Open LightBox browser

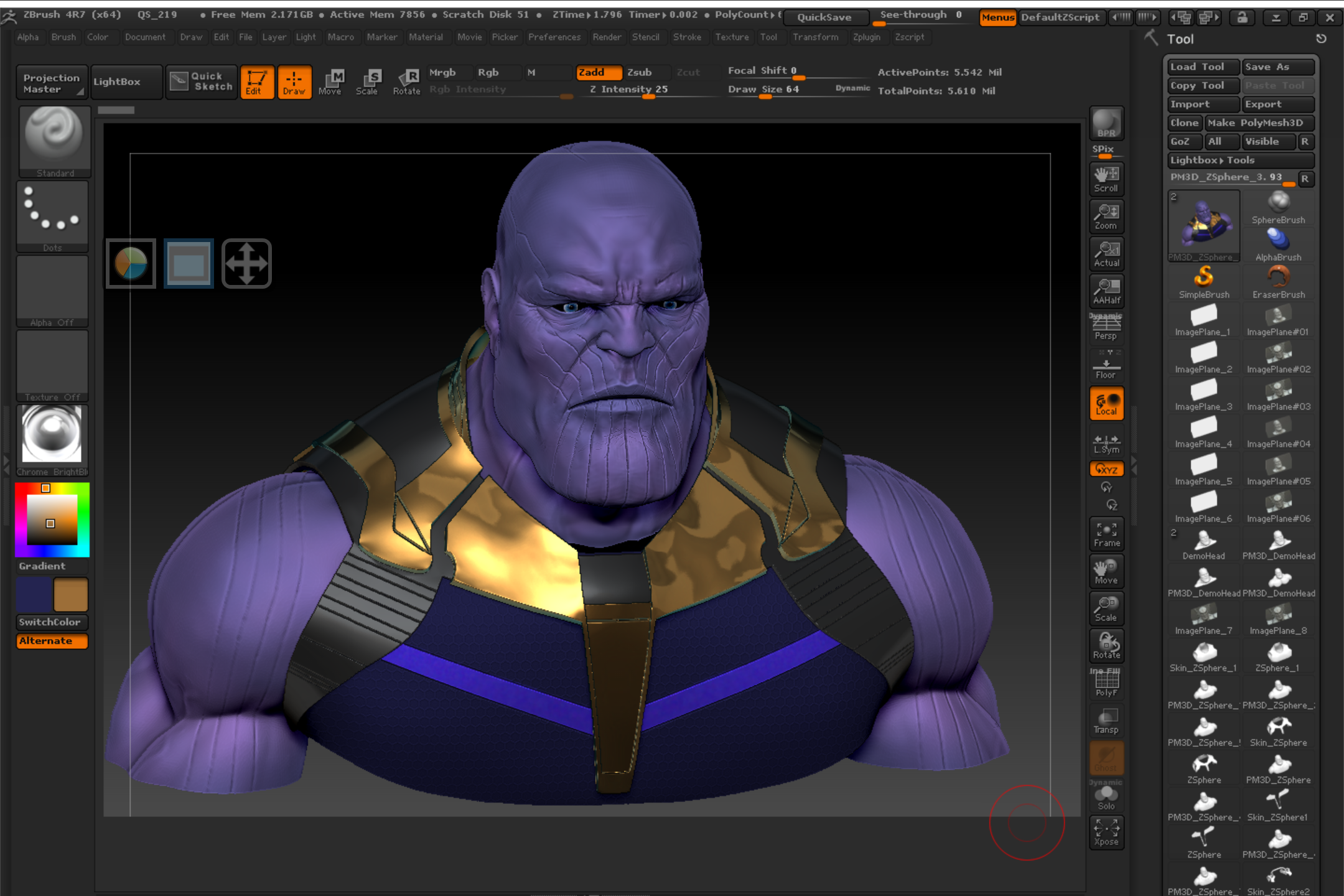(x=126, y=82)
